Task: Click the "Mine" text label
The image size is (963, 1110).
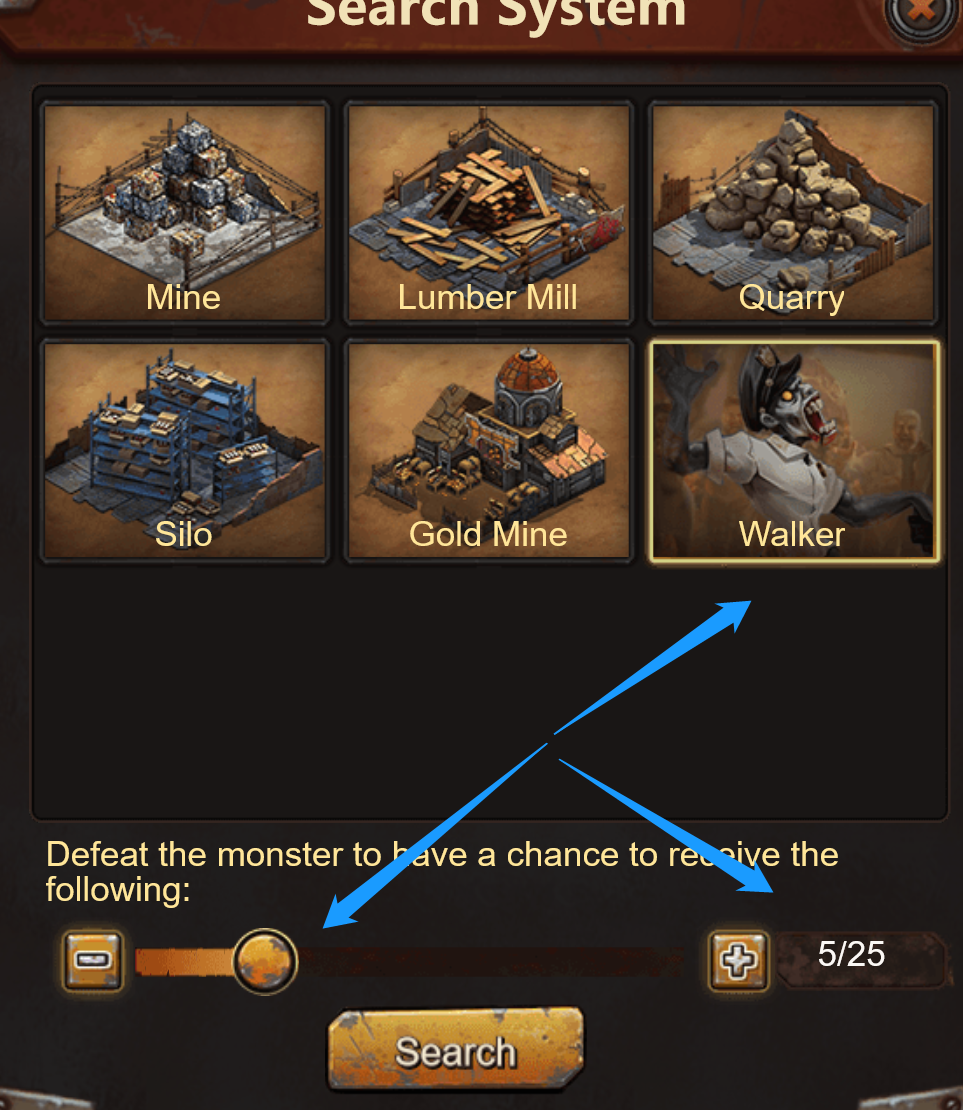Action: (x=183, y=297)
